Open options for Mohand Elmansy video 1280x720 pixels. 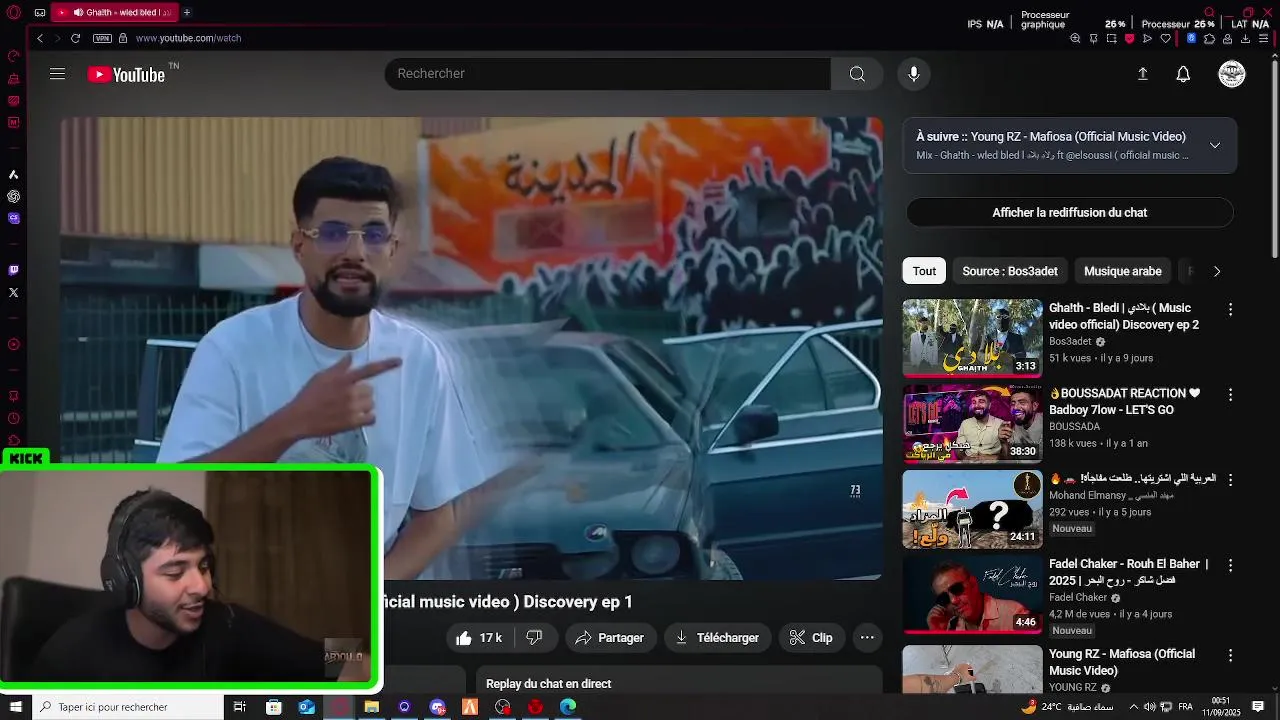(x=1230, y=480)
